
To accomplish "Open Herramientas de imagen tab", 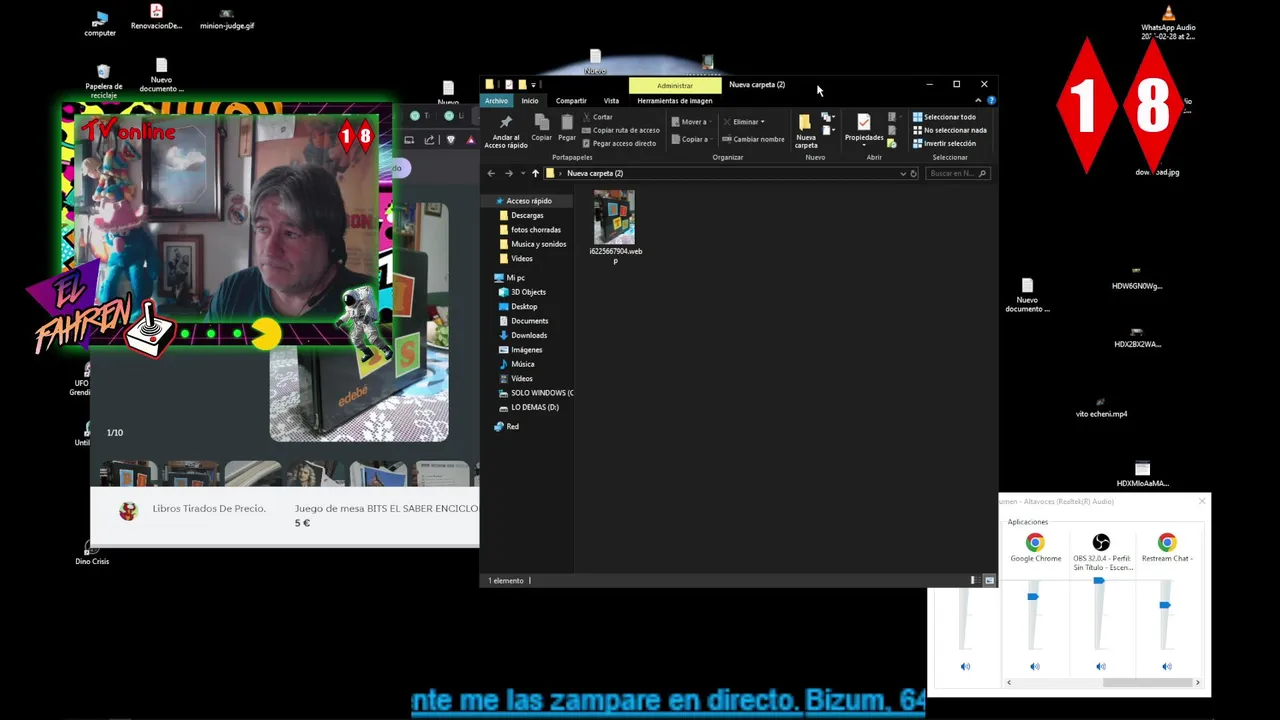I will [675, 100].
